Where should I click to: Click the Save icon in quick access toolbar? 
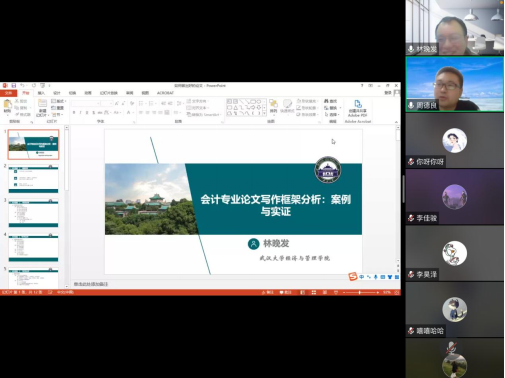[x=14, y=86]
